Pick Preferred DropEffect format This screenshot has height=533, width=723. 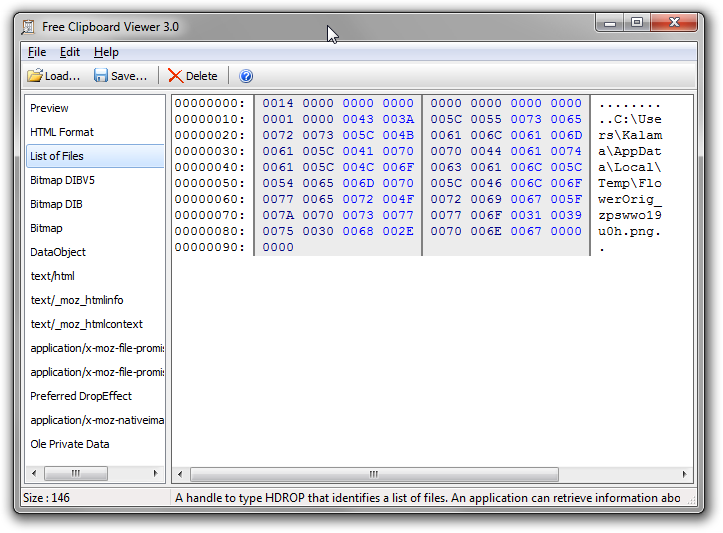coord(81,396)
